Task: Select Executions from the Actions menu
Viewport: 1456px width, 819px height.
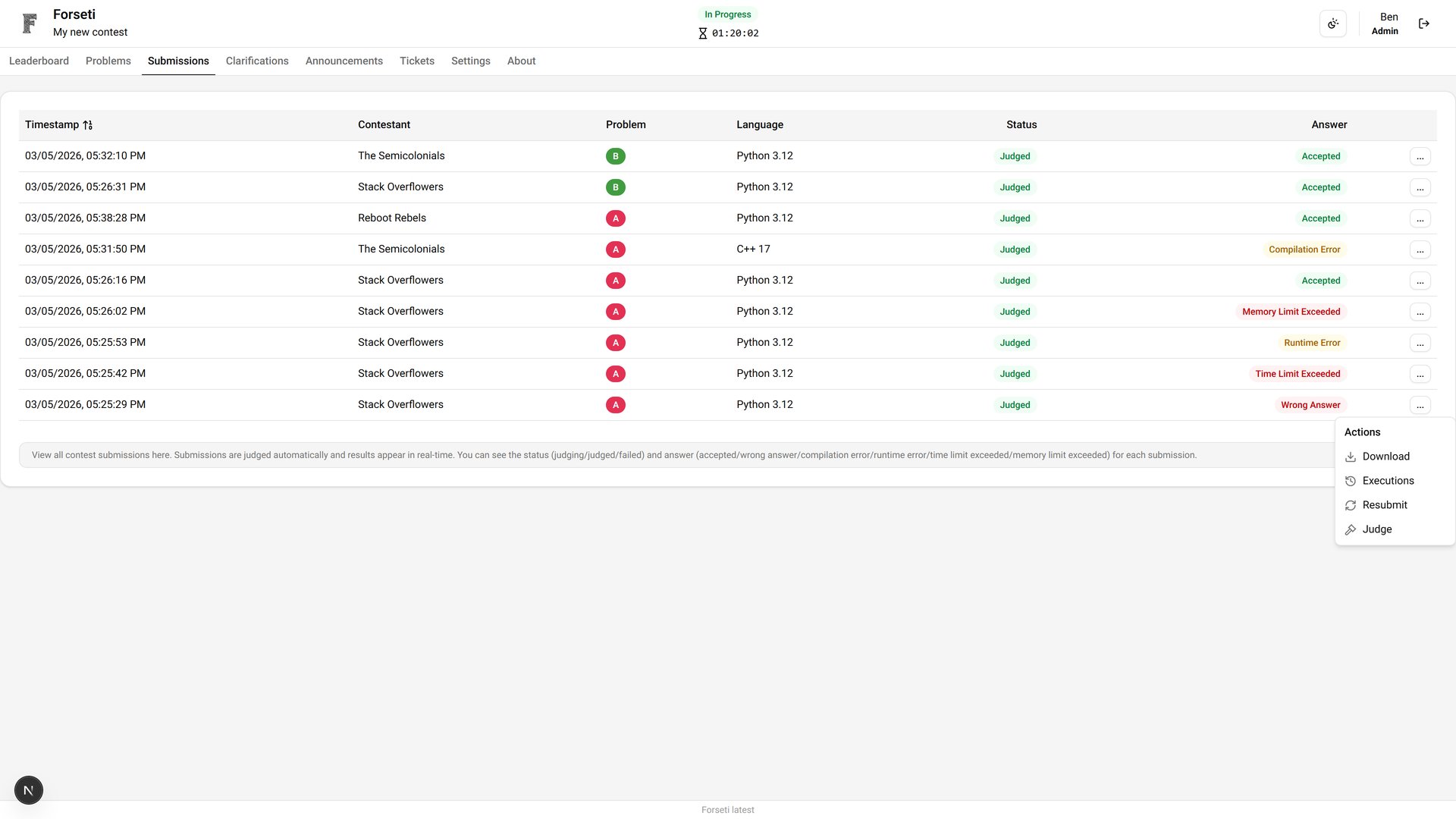Action: click(x=1388, y=480)
